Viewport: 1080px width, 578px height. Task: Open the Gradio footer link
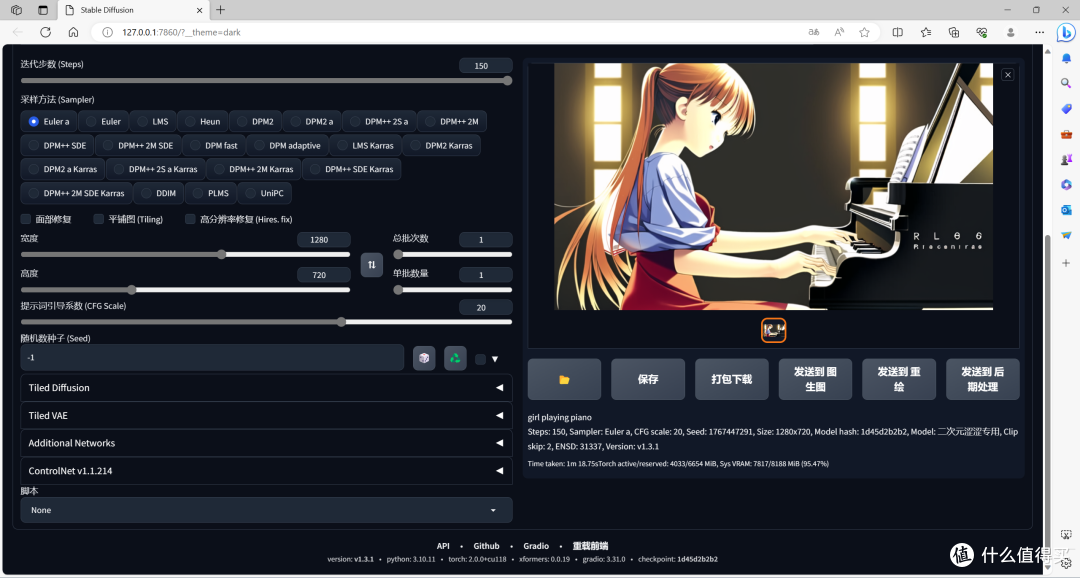(x=536, y=546)
